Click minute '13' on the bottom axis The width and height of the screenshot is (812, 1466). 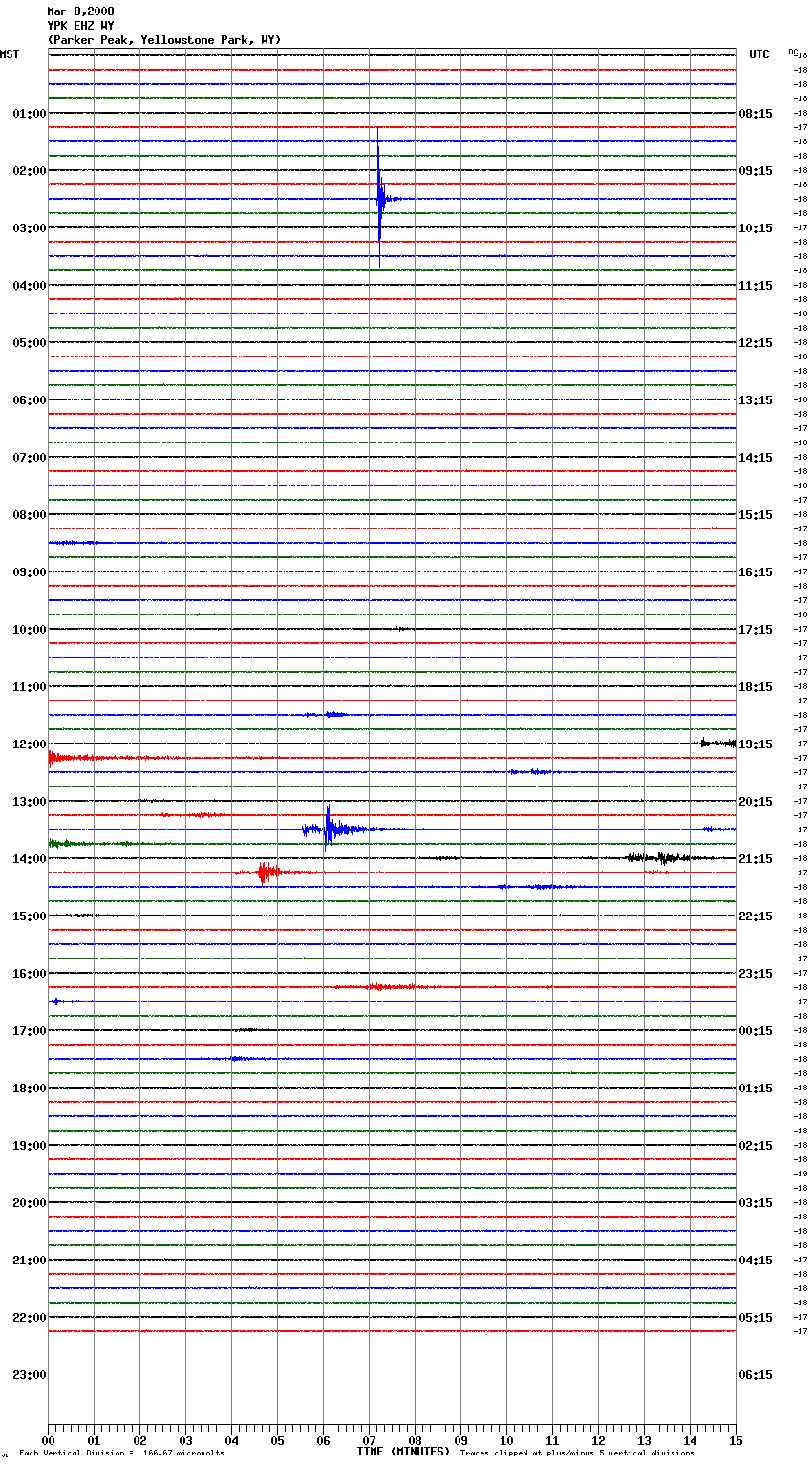(644, 1440)
